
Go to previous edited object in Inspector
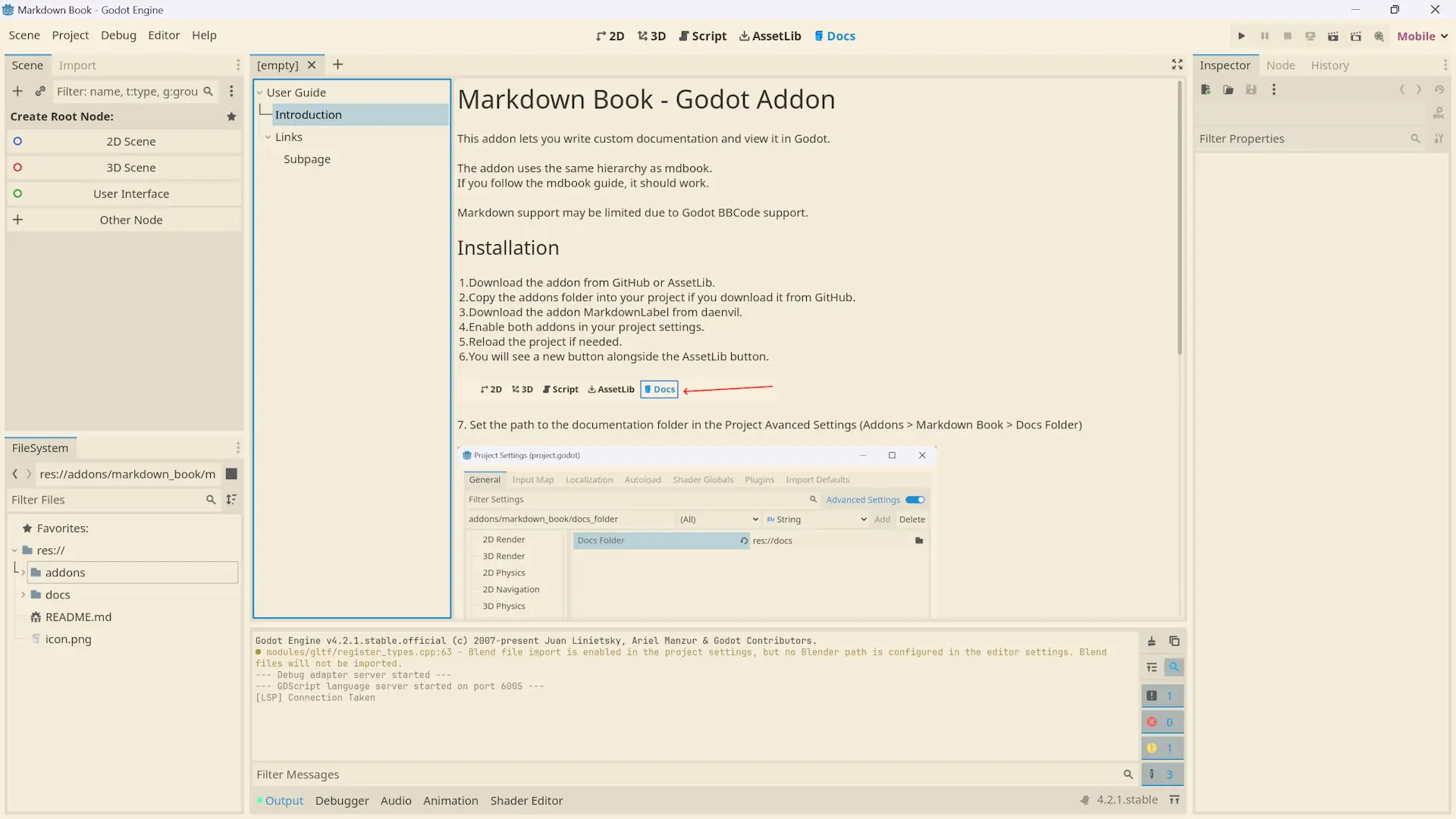coord(1401,89)
